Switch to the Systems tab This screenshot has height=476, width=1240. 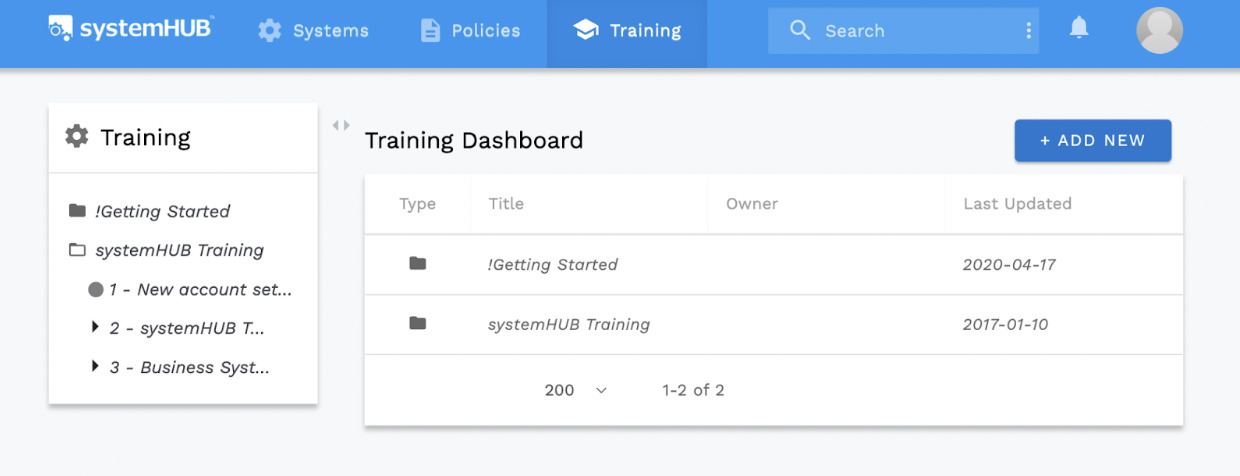coord(313,31)
